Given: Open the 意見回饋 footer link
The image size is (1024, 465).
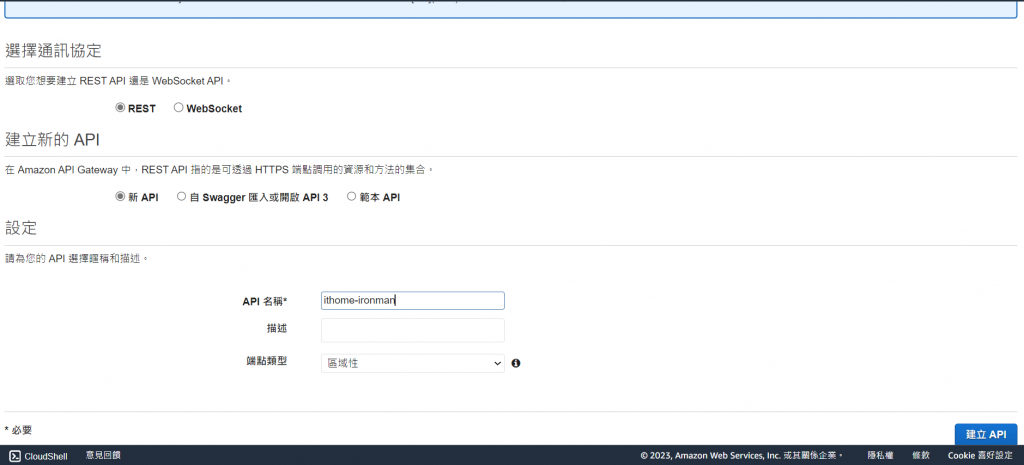Looking at the screenshot, I should click(x=103, y=455).
